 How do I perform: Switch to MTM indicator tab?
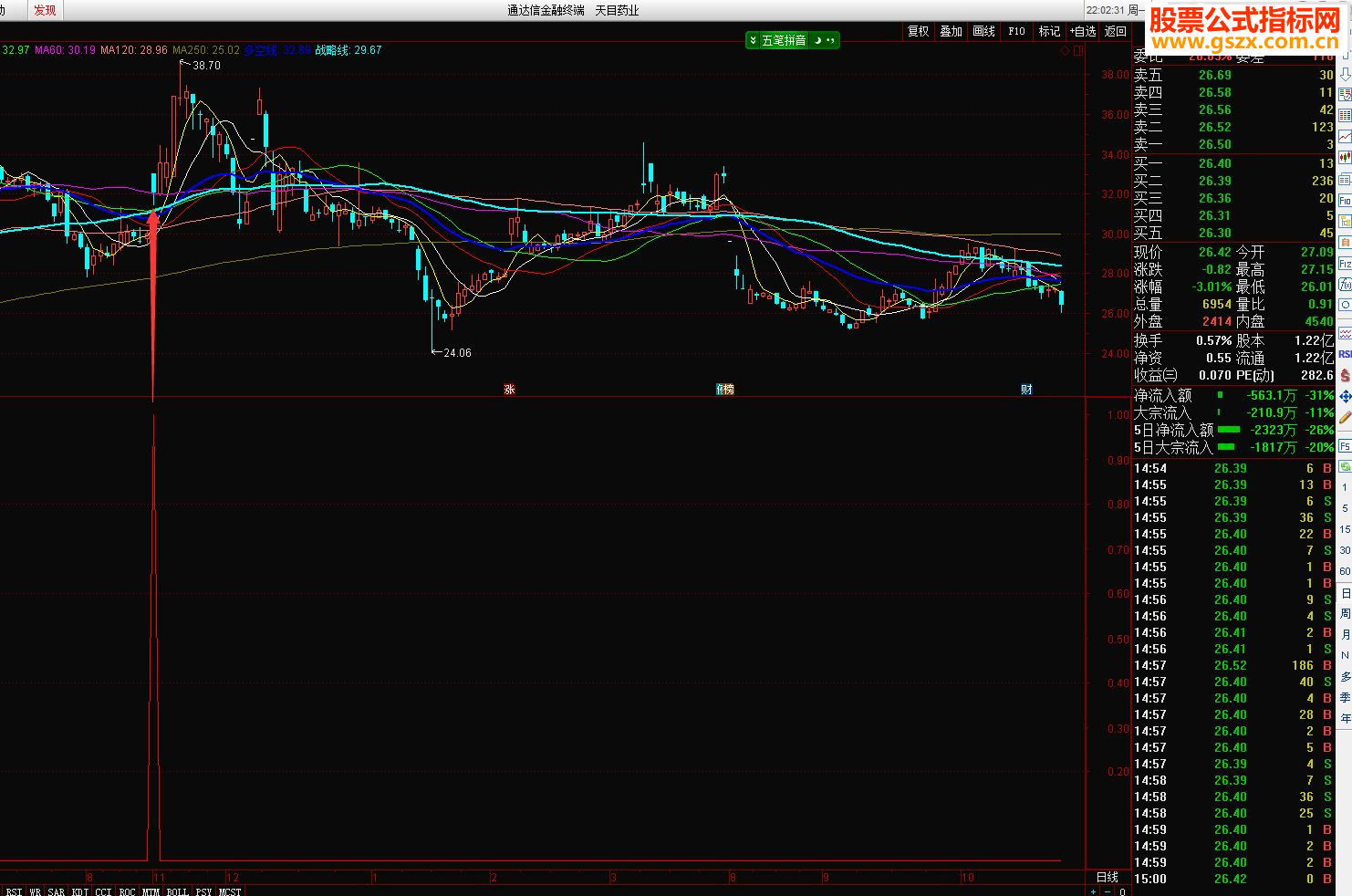[x=151, y=891]
